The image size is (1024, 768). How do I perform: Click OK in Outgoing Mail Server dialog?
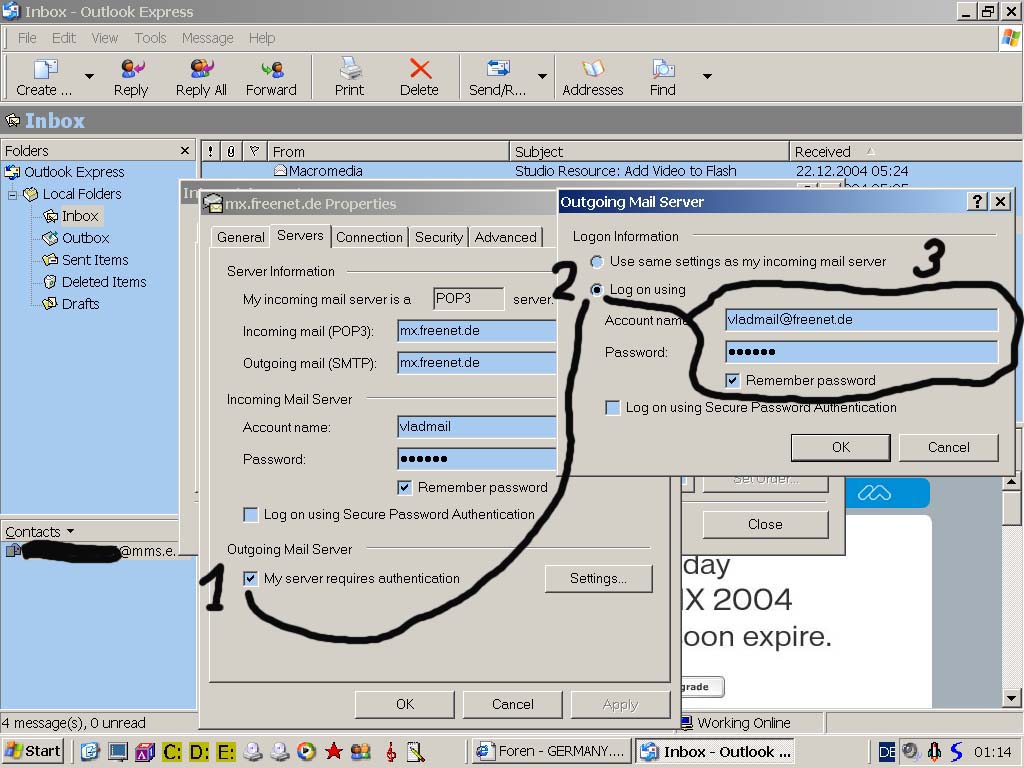pyautogui.click(x=840, y=447)
